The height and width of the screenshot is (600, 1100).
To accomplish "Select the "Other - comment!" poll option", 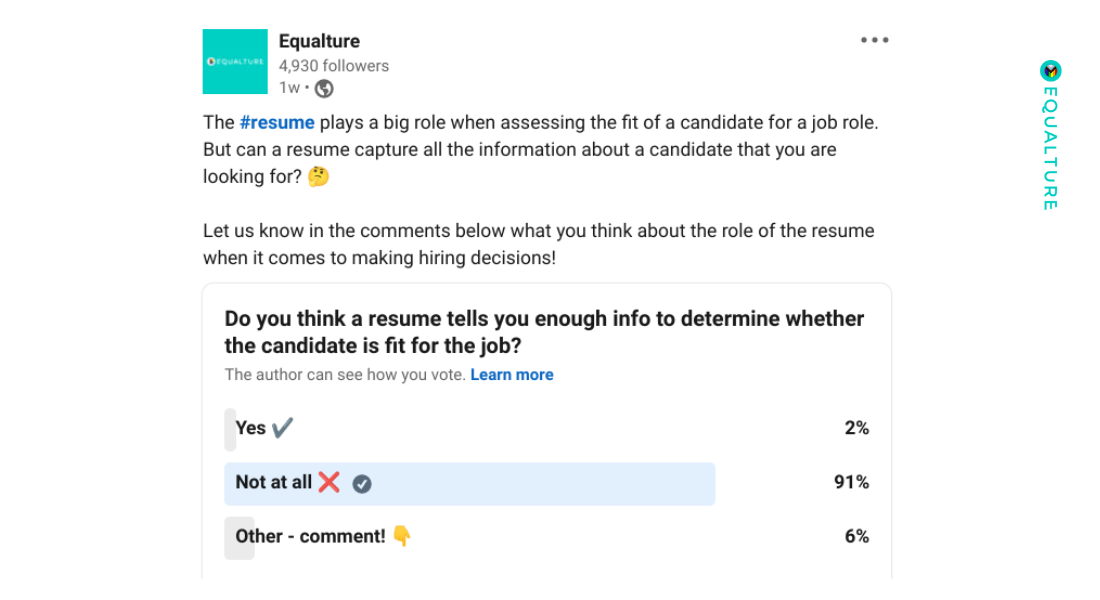I will pyautogui.click(x=450, y=536).
